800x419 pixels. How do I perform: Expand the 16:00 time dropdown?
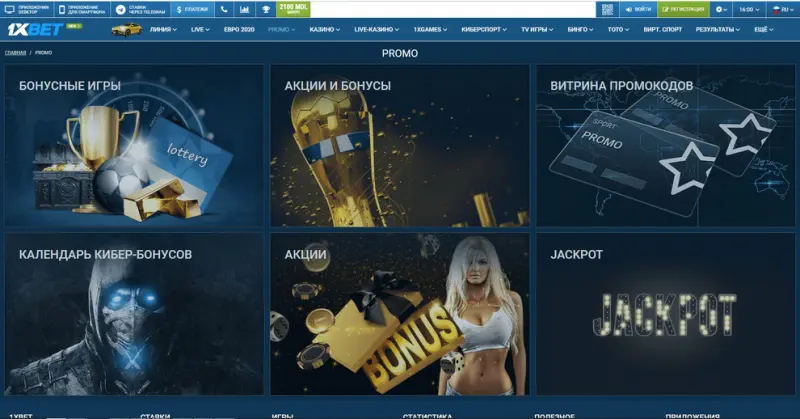click(x=750, y=9)
